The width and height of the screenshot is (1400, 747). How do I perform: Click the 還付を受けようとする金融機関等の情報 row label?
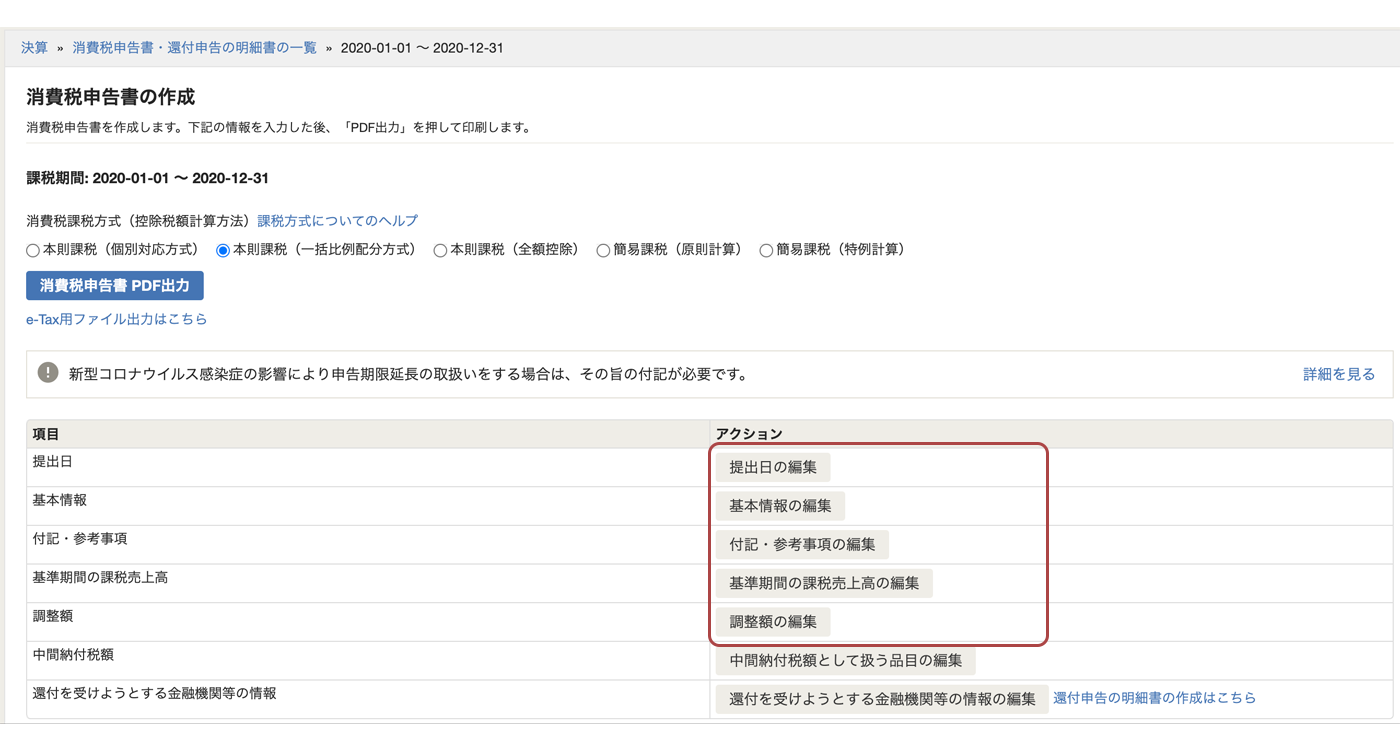[155, 693]
